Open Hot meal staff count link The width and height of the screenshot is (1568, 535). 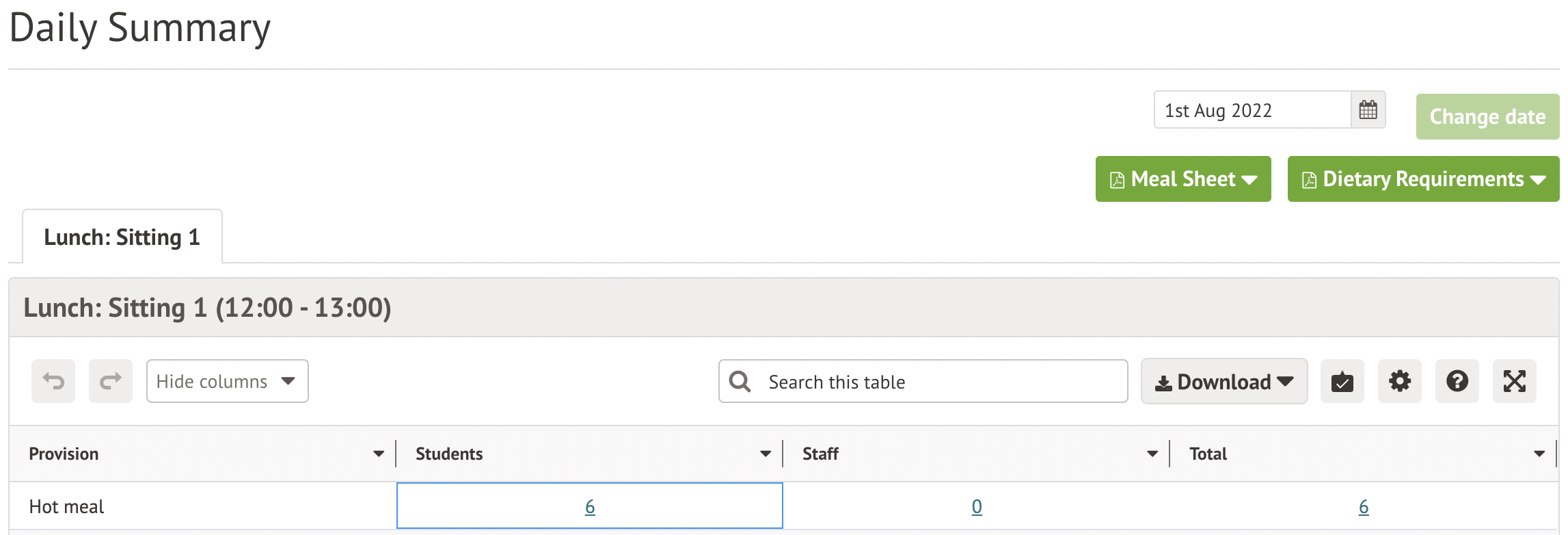977,507
